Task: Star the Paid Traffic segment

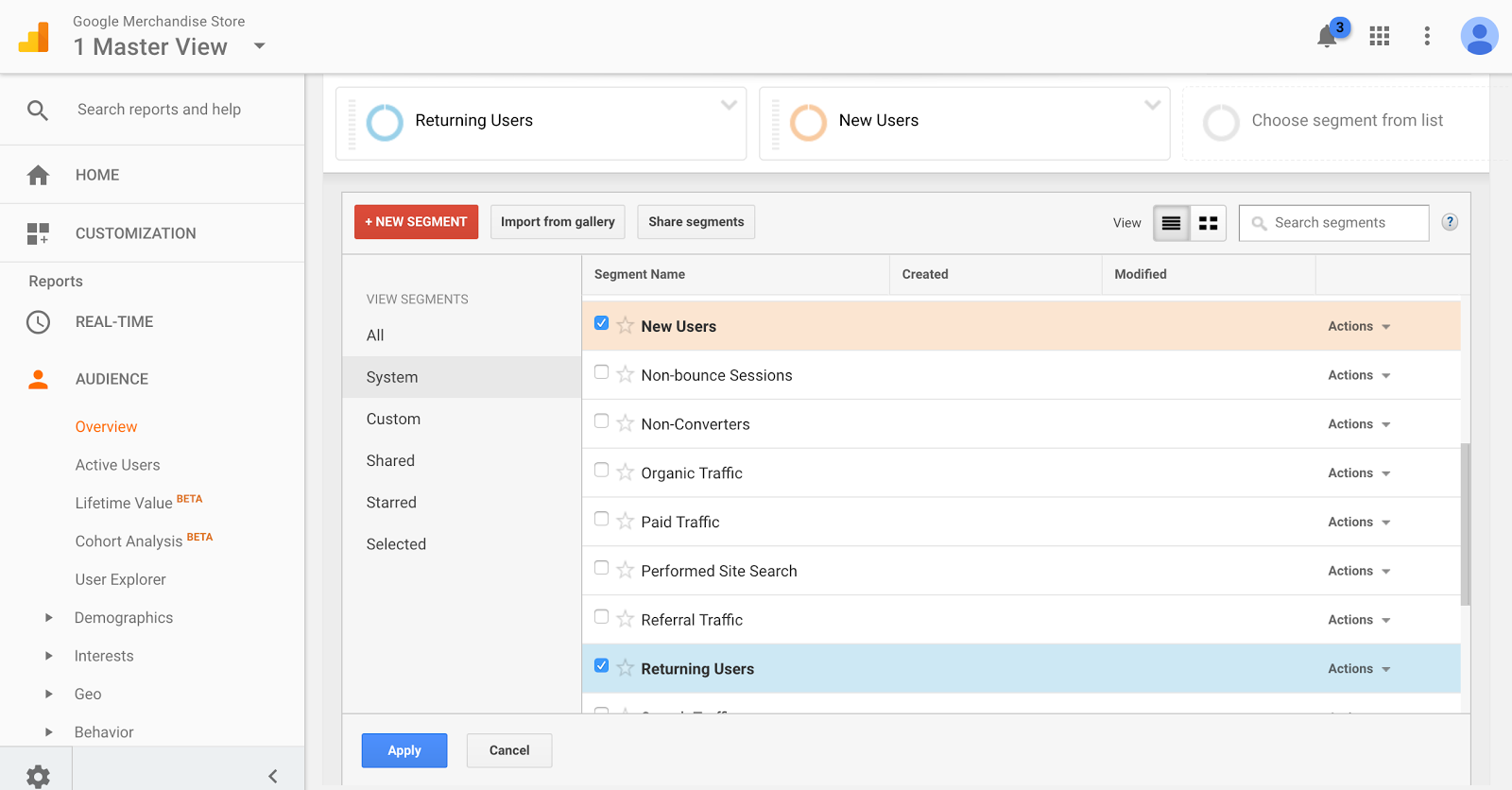Action: [x=625, y=521]
